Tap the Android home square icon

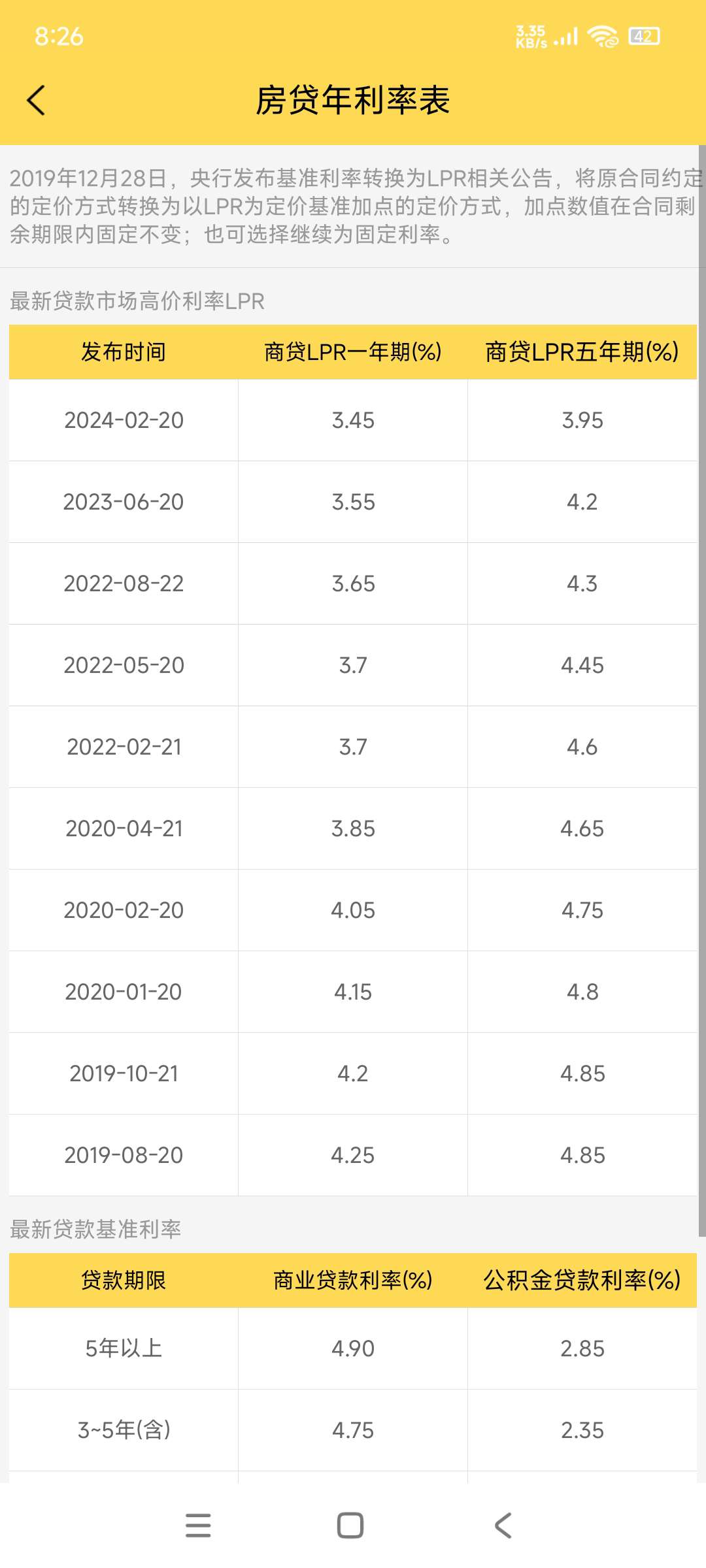click(350, 1525)
